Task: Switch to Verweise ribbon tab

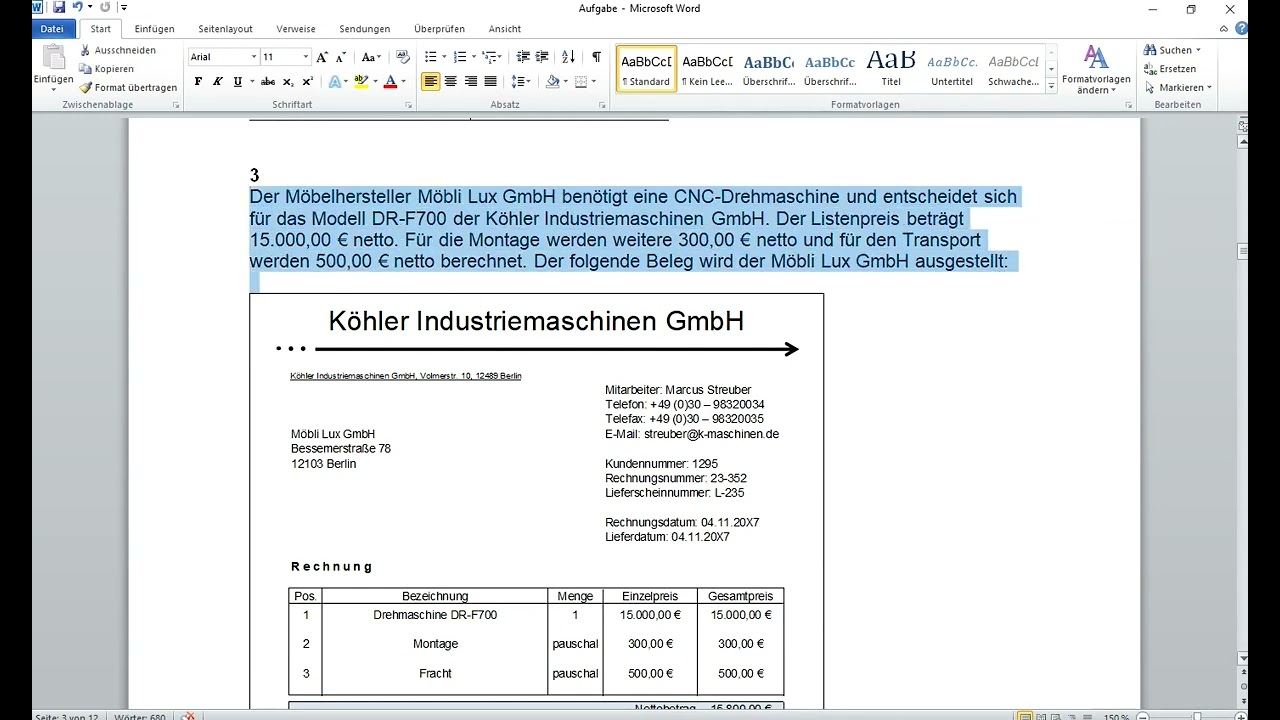Action: coord(296,29)
